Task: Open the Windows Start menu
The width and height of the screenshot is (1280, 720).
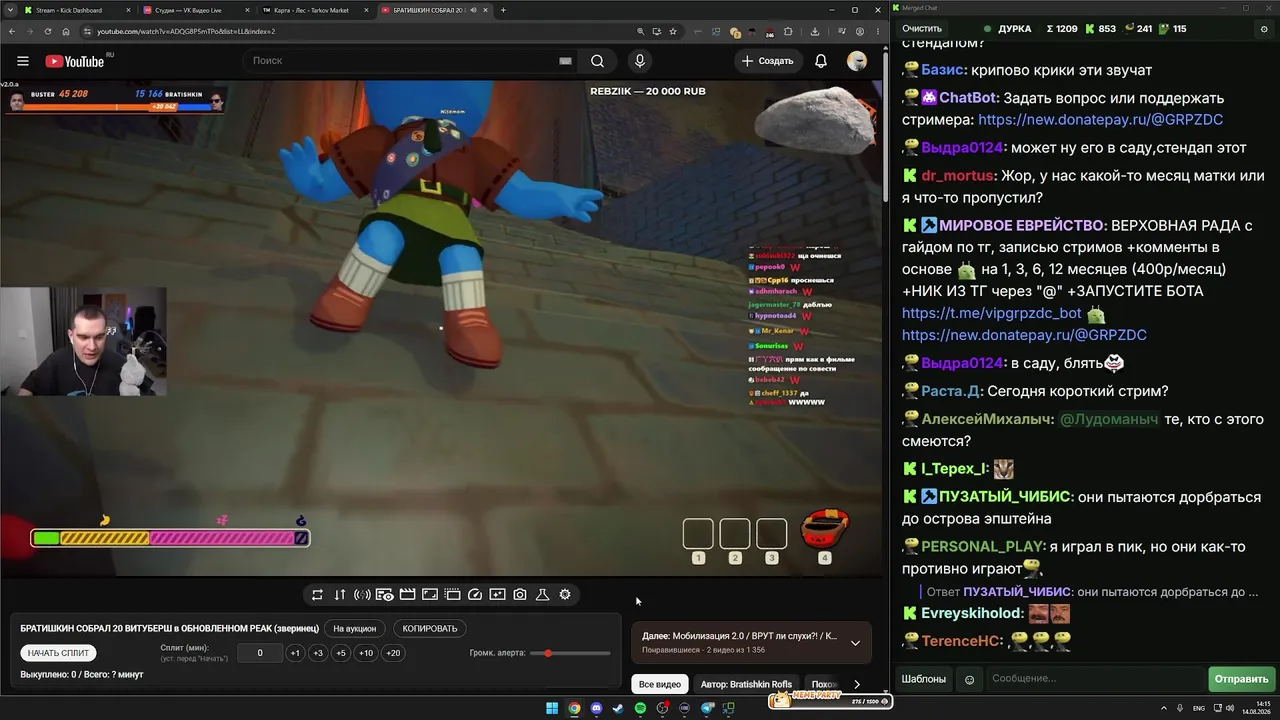Action: click(x=552, y=709)
